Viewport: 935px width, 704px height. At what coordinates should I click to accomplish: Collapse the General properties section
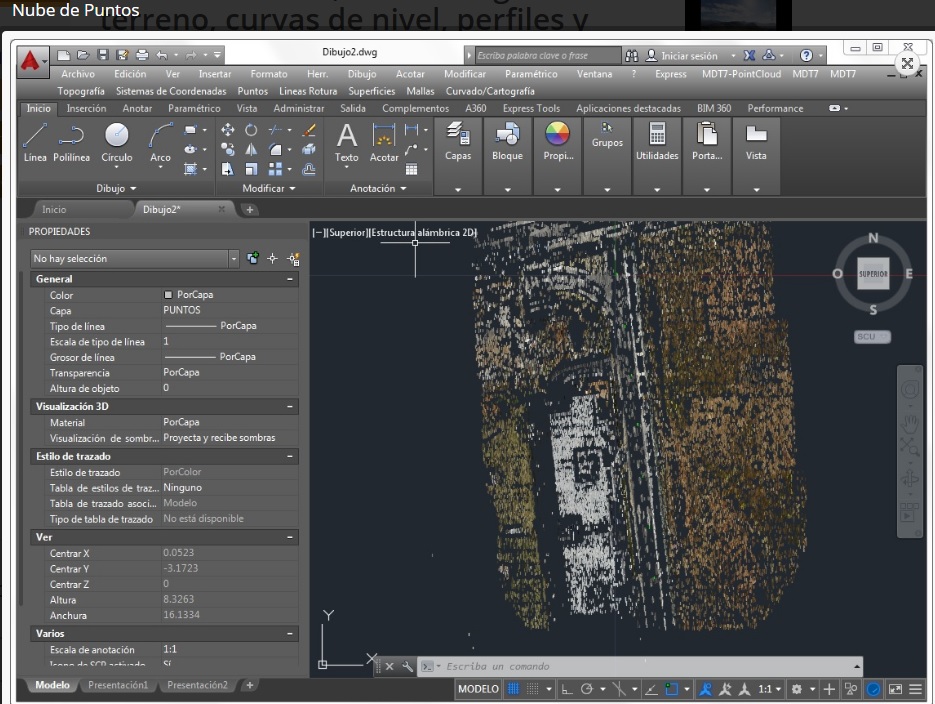[x=290, y=279]
